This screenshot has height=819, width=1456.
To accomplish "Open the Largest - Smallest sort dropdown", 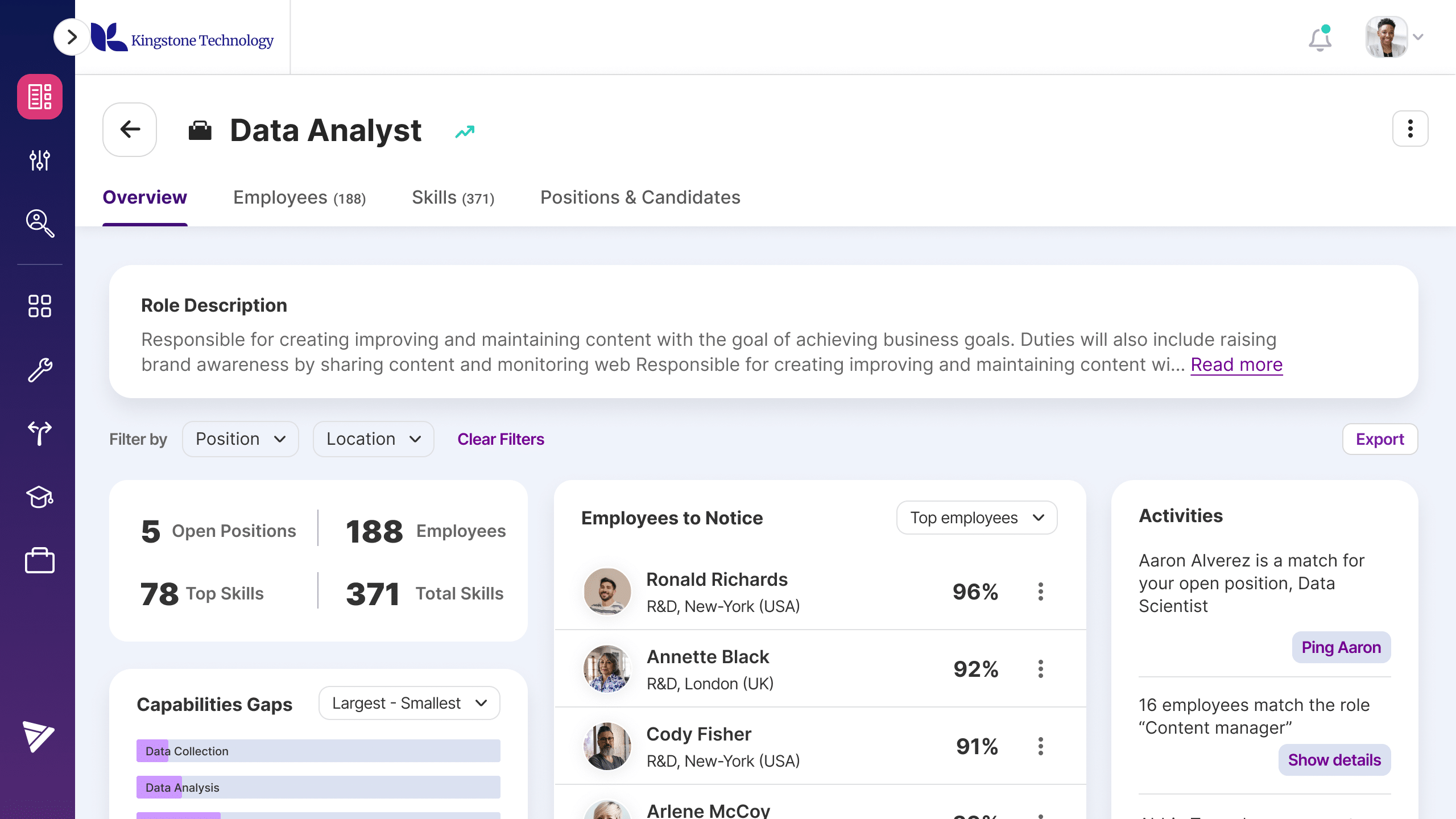I will point(409,703).
